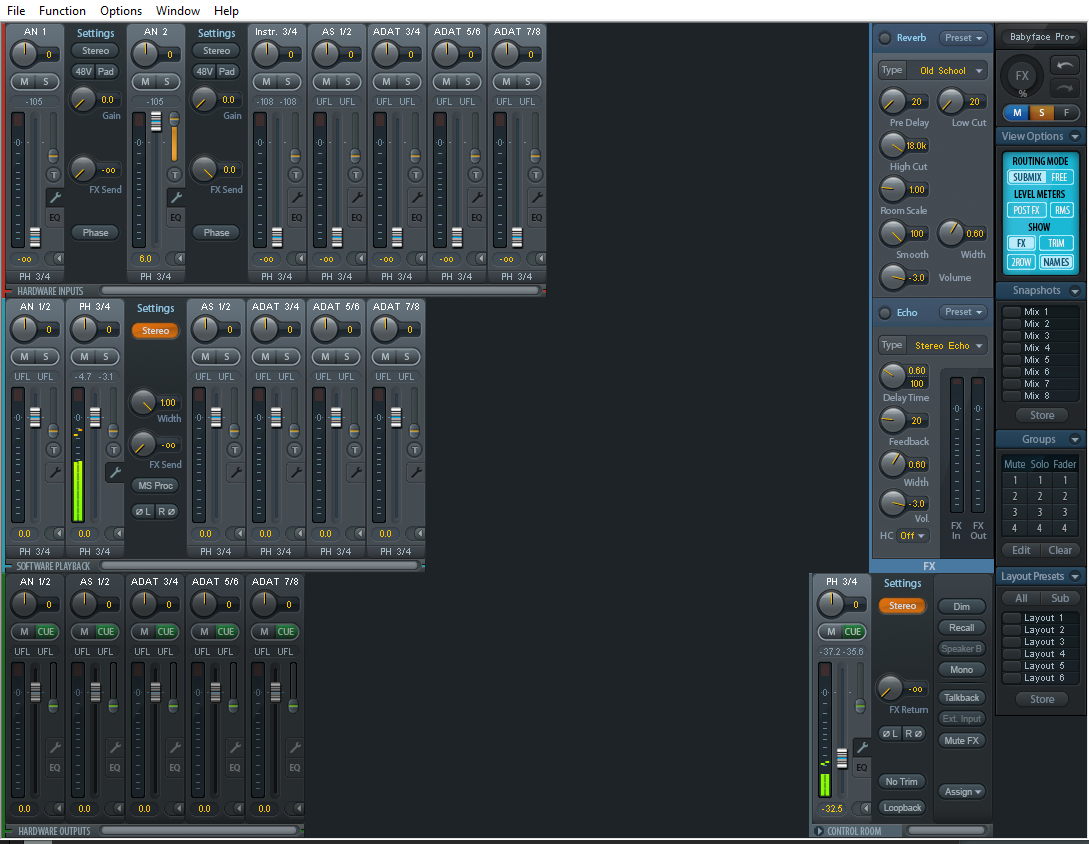Open File menu
Viewport: 1089px width, 844px height.
tap(16, 10)
